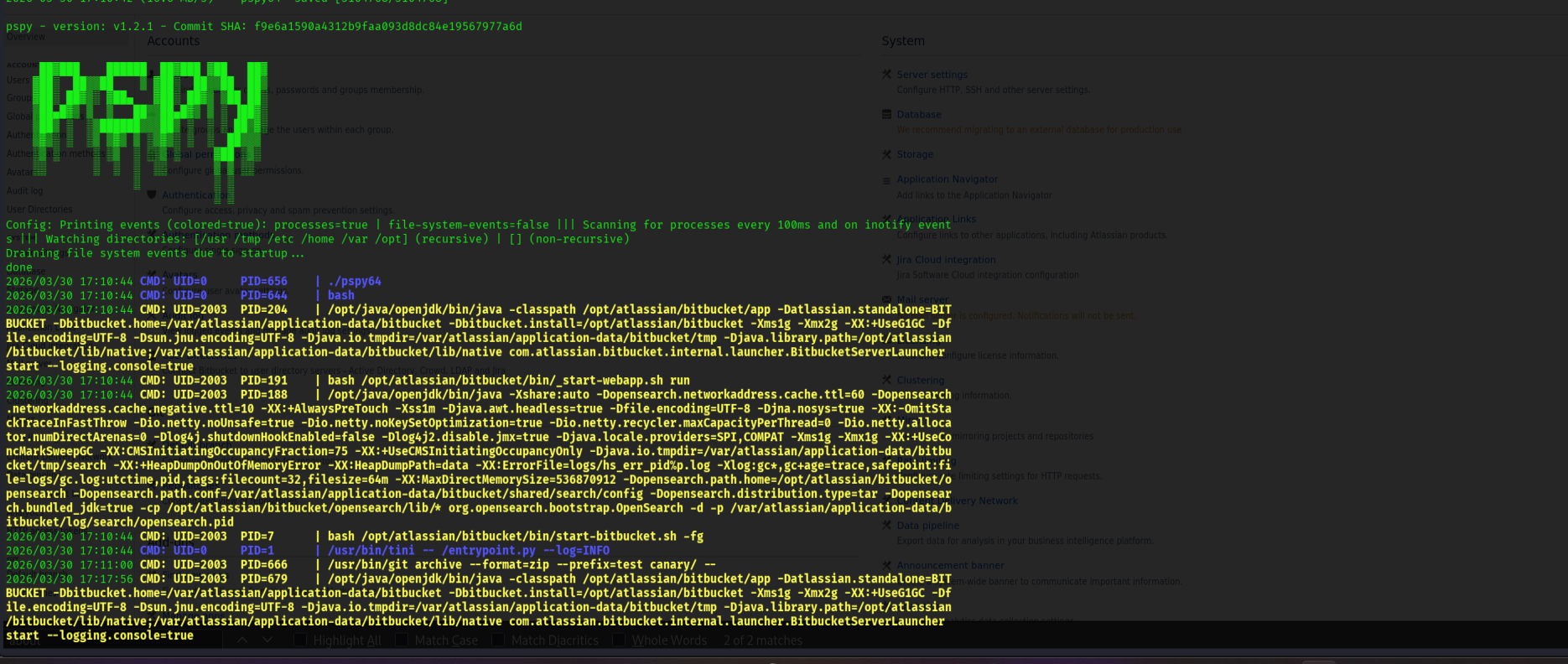1568x664 pixels.
Task: Click the Application Navigator menu icon
Action: [886, 179]
